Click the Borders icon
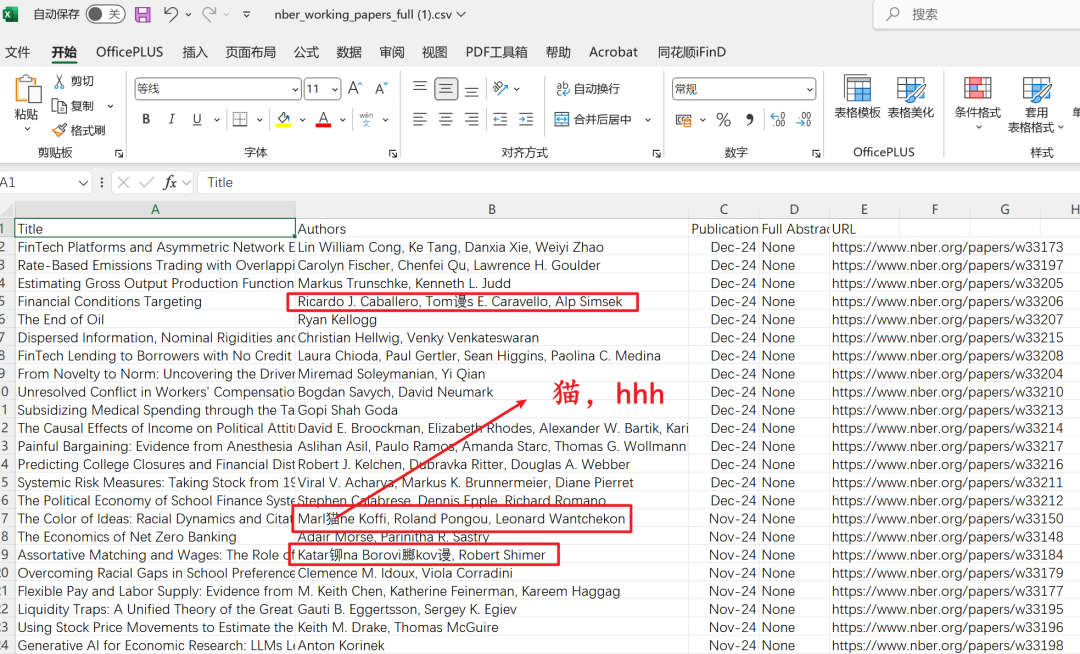Image resolution: width=1080 pixels, height=654 pixels. click(x=240, y=119)
